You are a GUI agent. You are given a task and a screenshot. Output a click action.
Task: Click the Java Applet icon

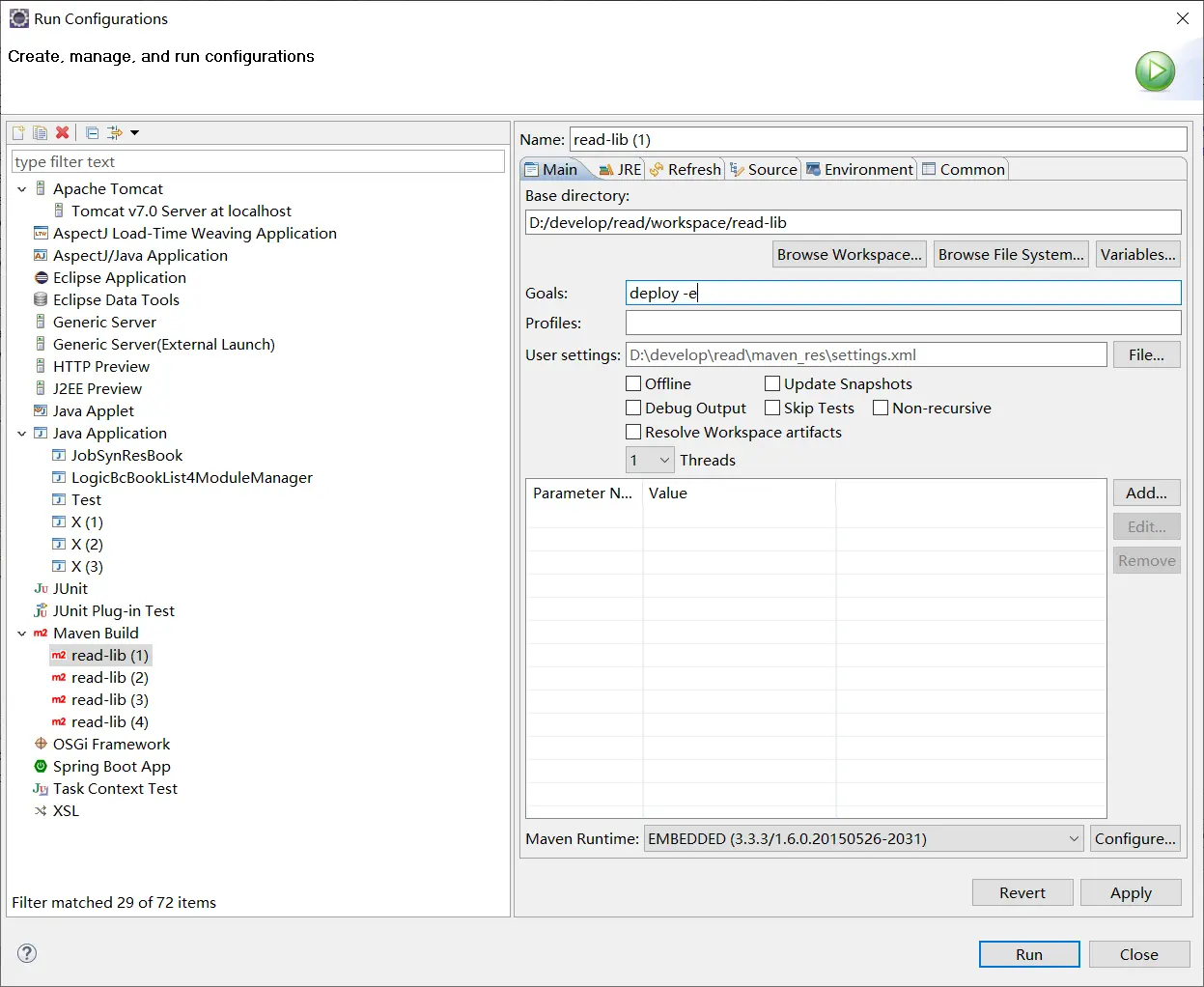point(41,410)
